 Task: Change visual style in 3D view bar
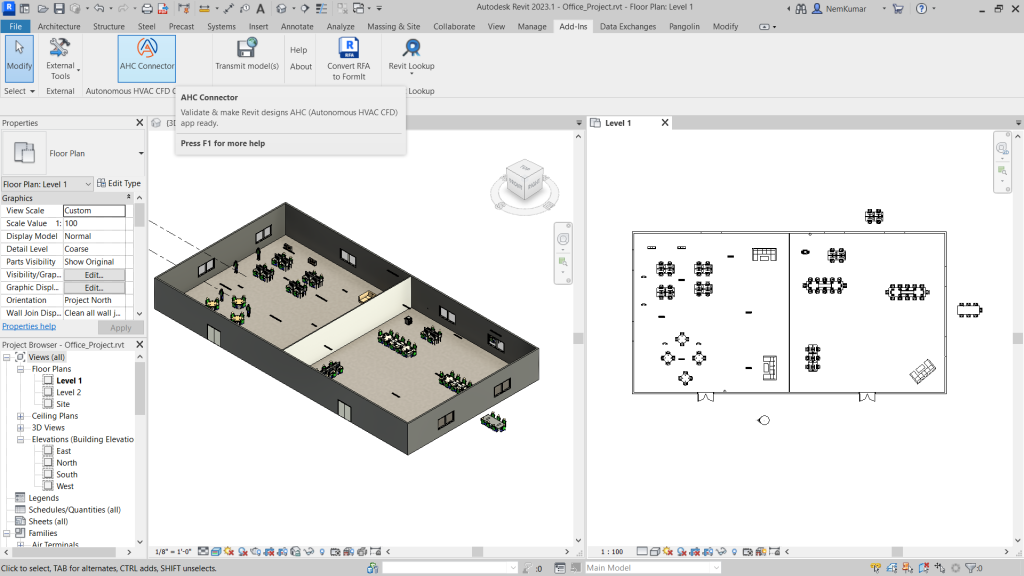click(216, 551)
